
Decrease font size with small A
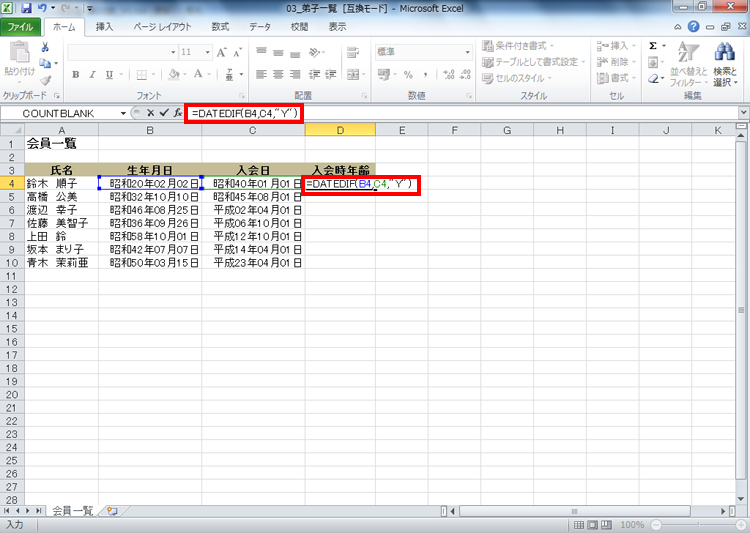(x=238, y=52)
